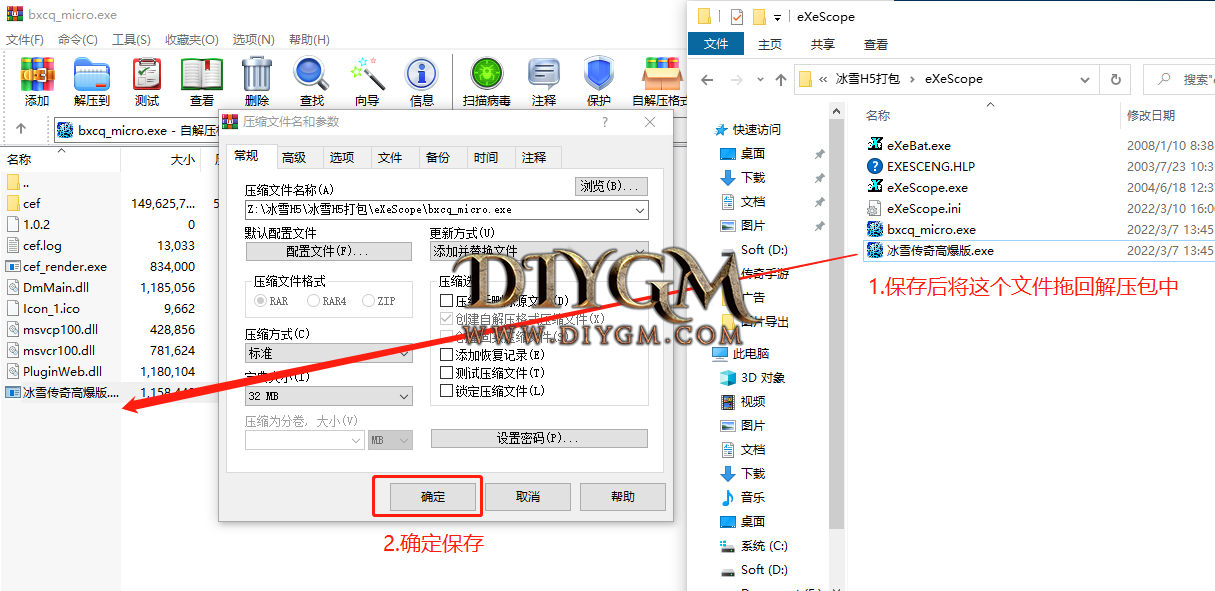
Task: Select the RAR format radio button
Action: [x=263, y=300]
